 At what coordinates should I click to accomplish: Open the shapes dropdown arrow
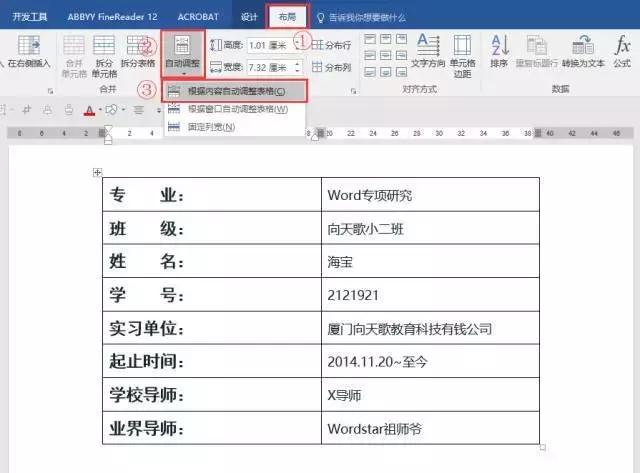point(123,110)
